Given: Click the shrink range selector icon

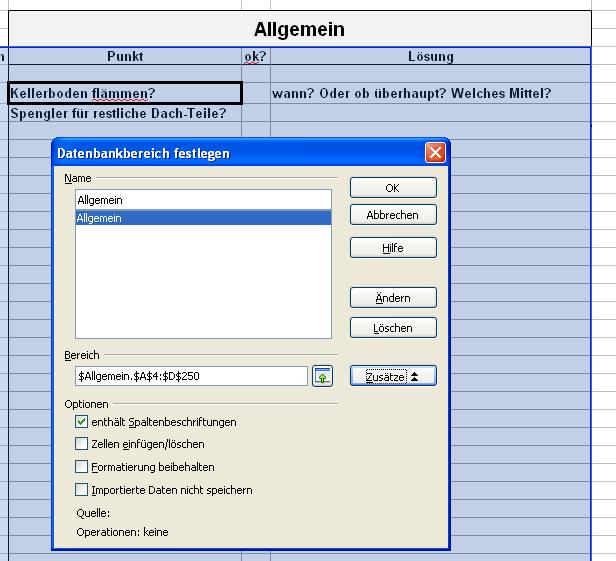Looking at the screenshot, I should [x=322, y=376].
